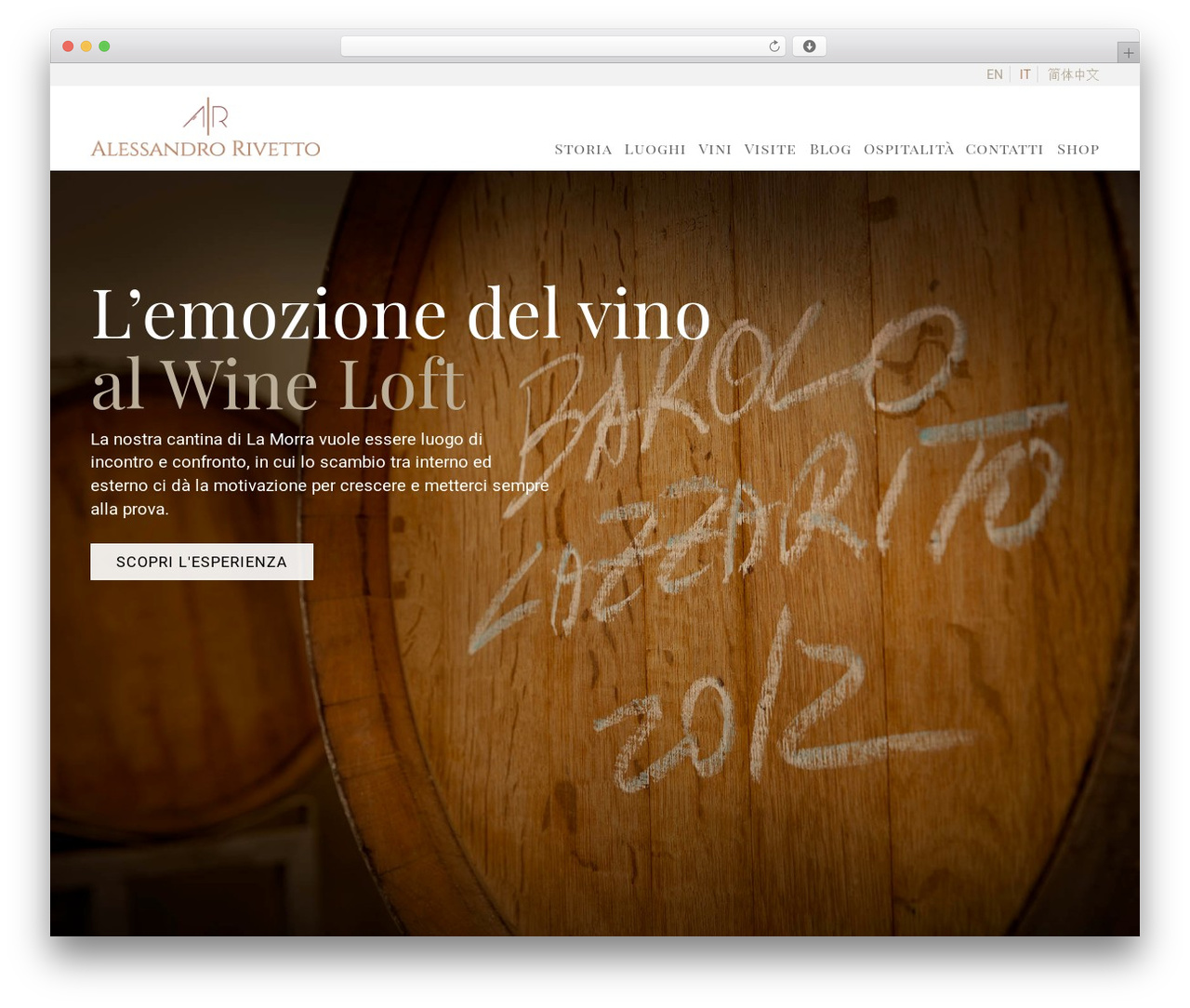1190x1008 pixels.
Task: Click the "al Wine Loft" heading text
Action: [x=278, y=383]
